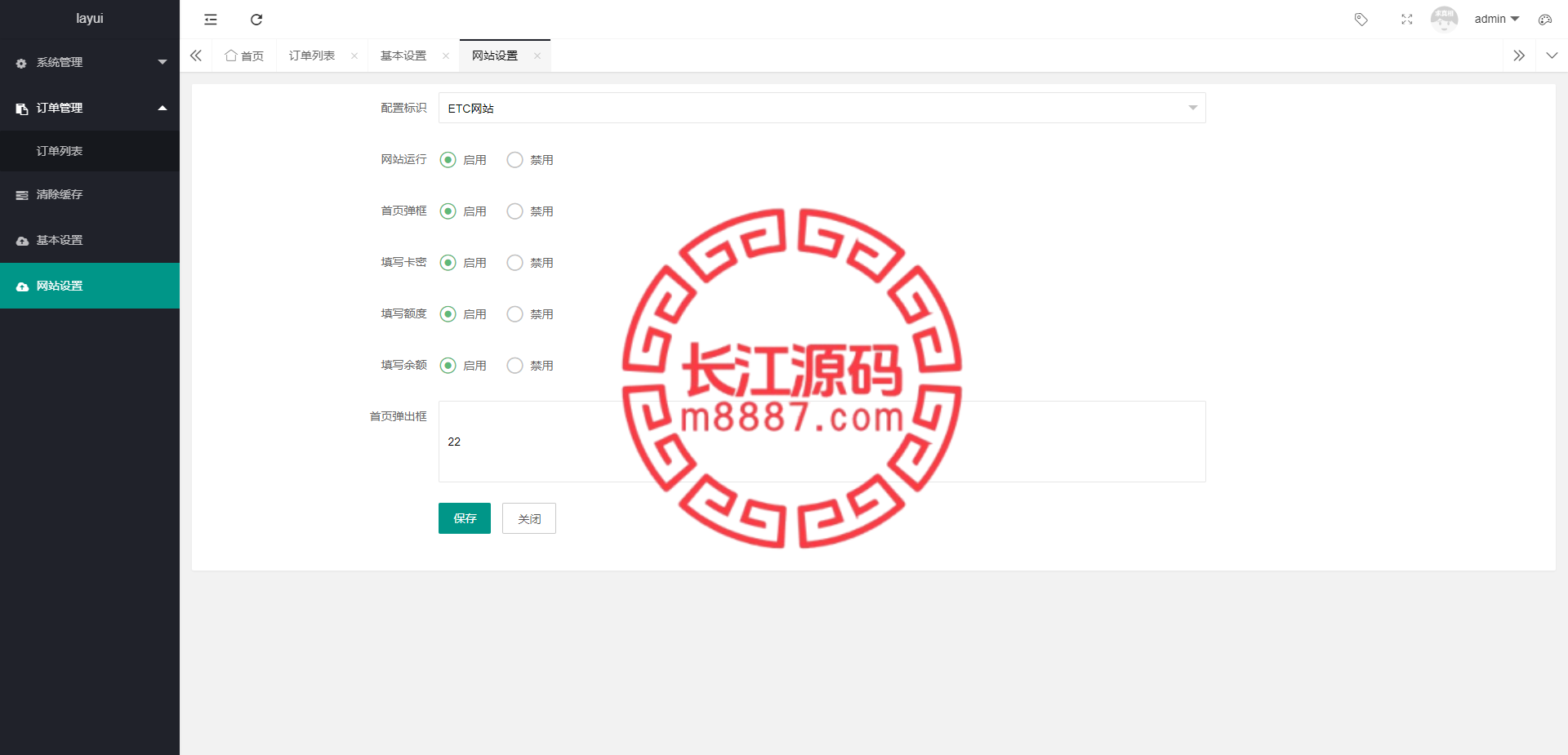Toggle the sidebar collapse icon

211,20
